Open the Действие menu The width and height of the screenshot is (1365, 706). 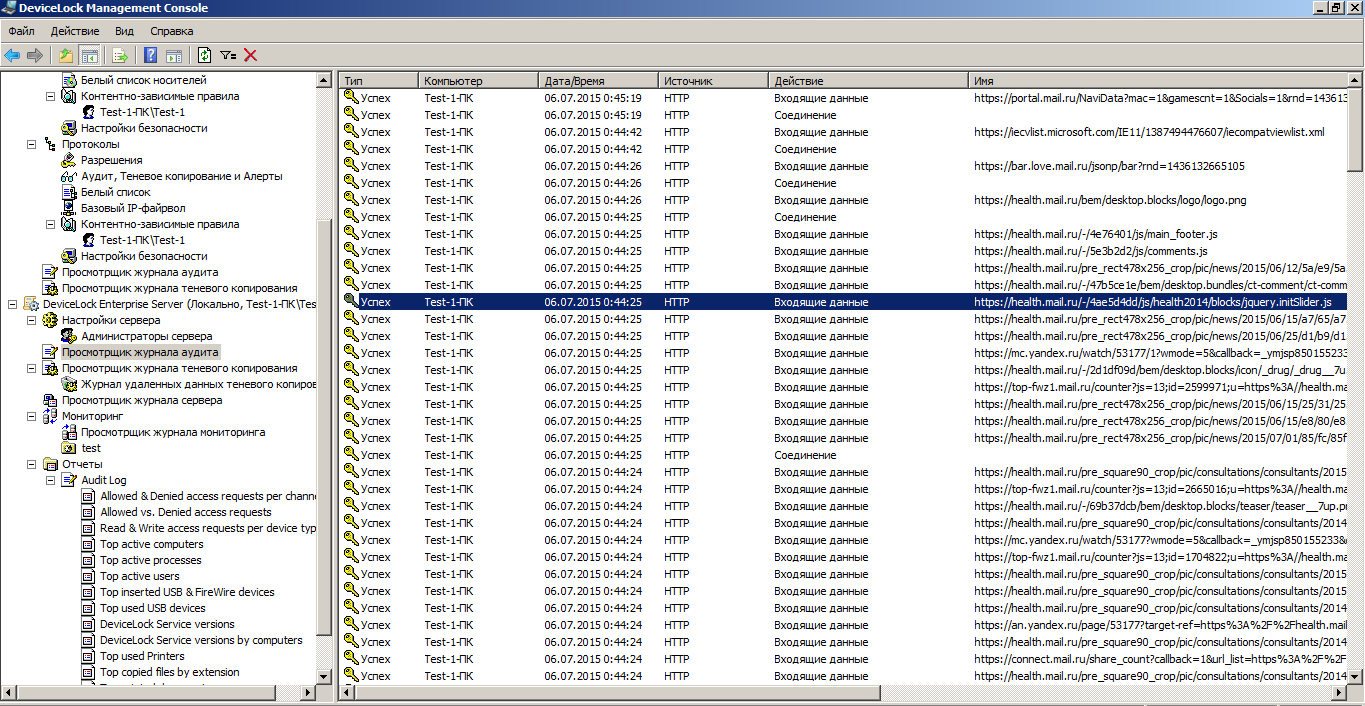point(75,31)
